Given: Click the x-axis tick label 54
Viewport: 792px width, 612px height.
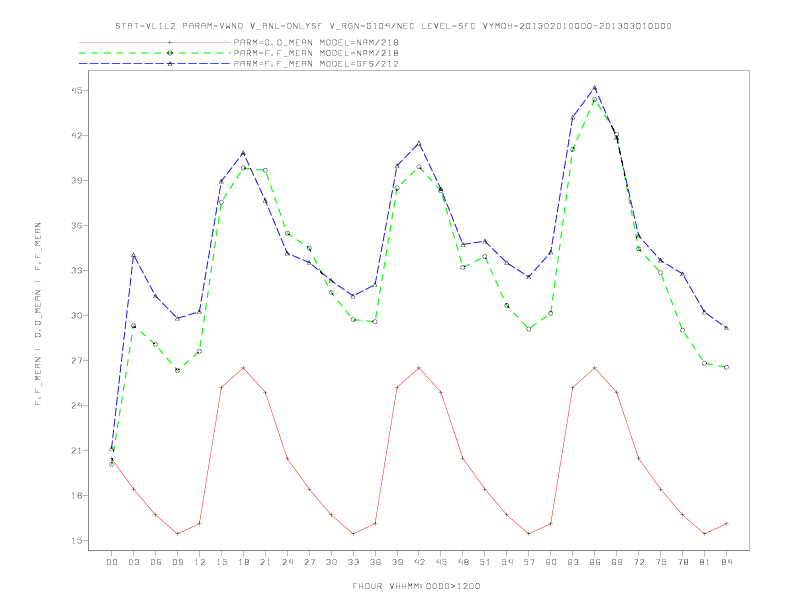Looking at the screenshot, I should pyautogui.click(x=507, y=562).
